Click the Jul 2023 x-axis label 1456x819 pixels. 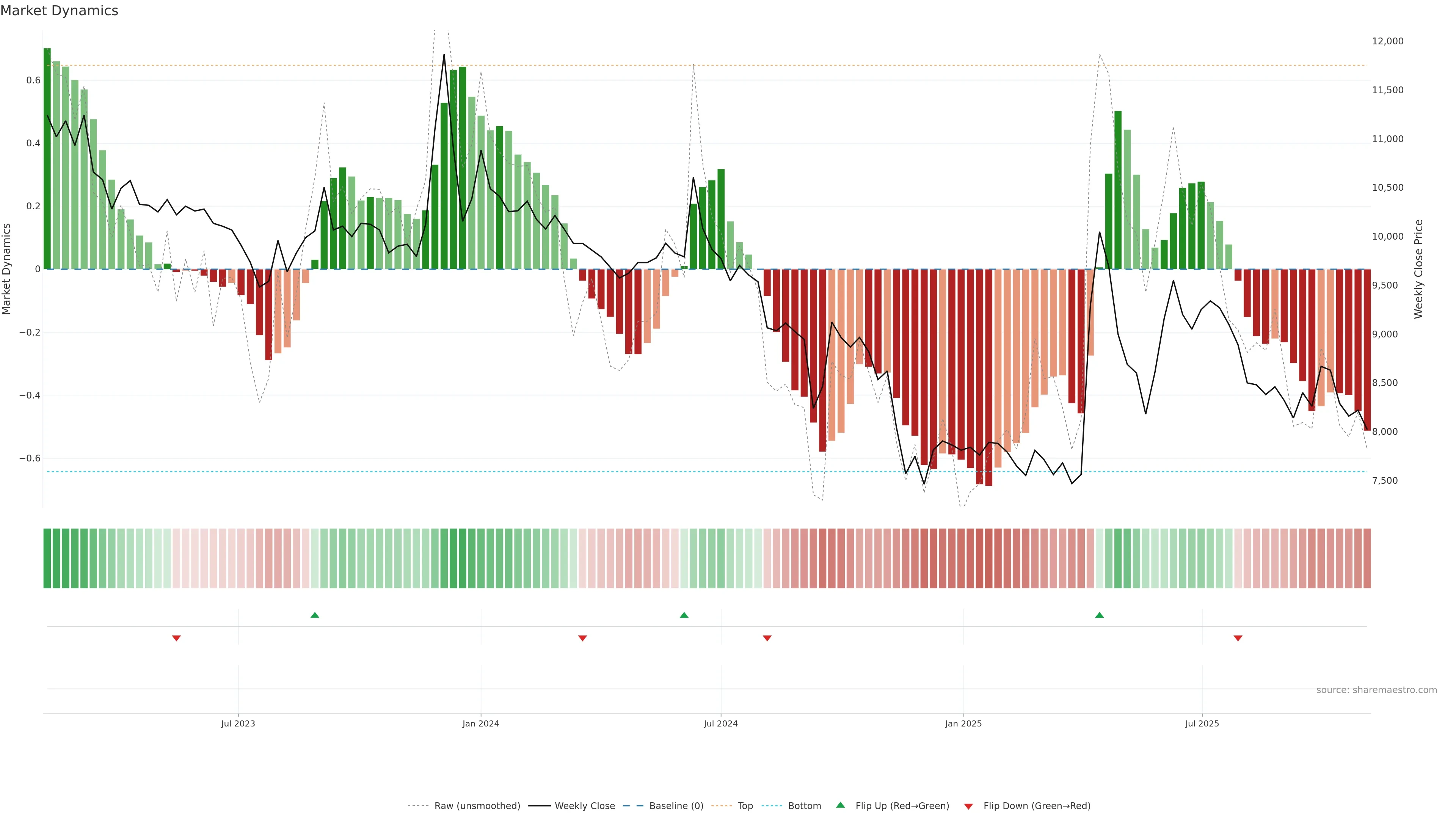(x=238, y=723)
